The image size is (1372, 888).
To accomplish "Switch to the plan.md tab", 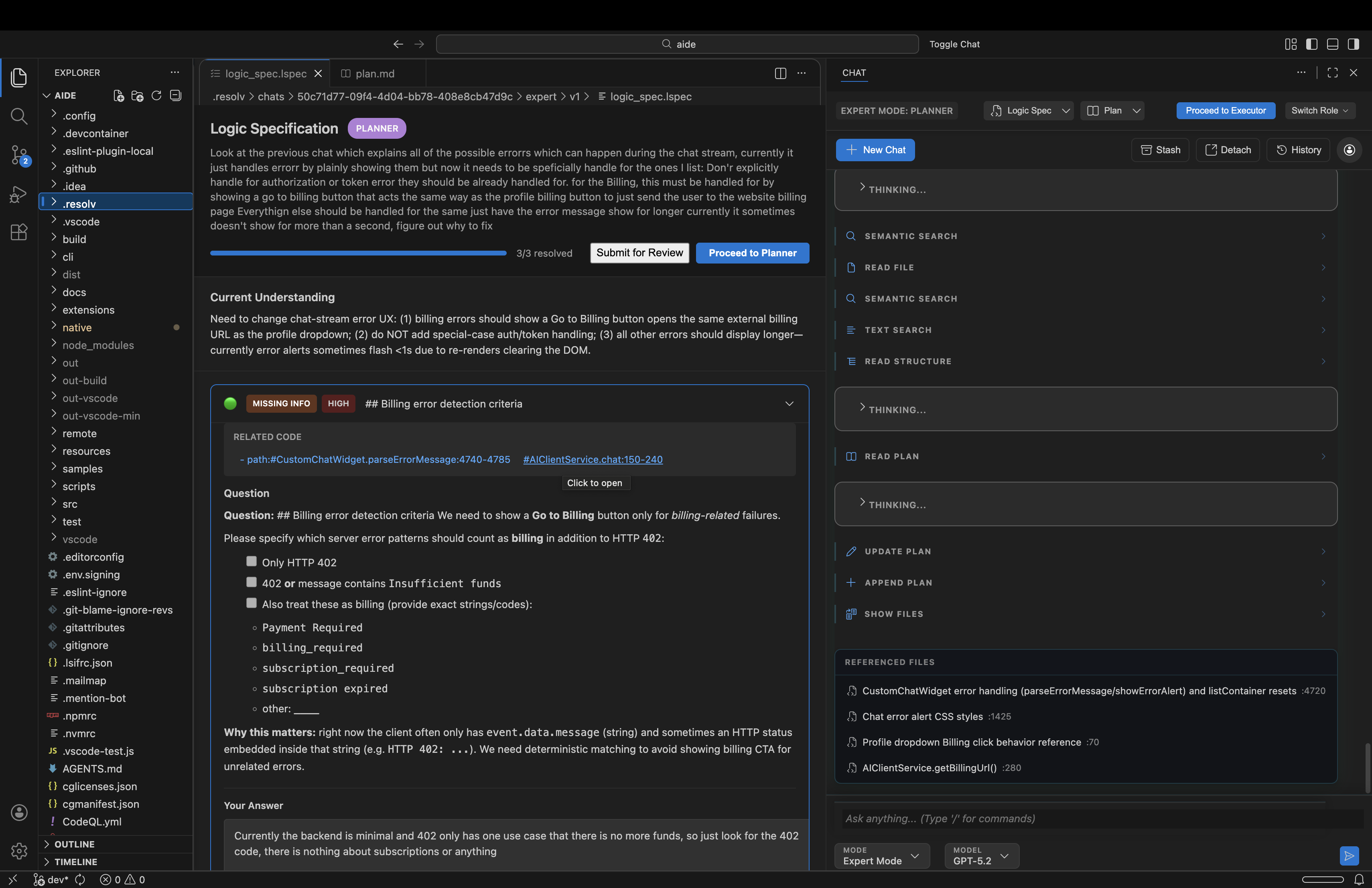I will pos(375,73).
